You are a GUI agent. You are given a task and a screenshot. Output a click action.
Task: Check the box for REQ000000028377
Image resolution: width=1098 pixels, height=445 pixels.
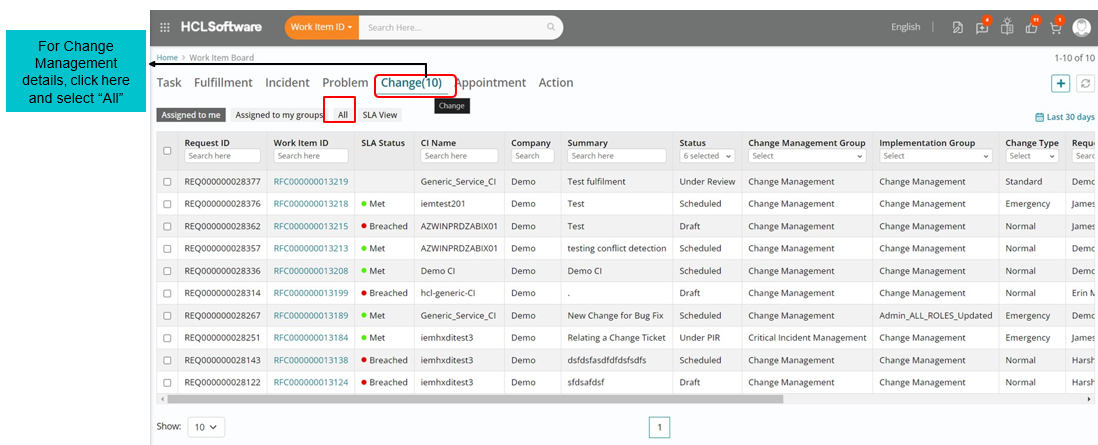[167, 182]
